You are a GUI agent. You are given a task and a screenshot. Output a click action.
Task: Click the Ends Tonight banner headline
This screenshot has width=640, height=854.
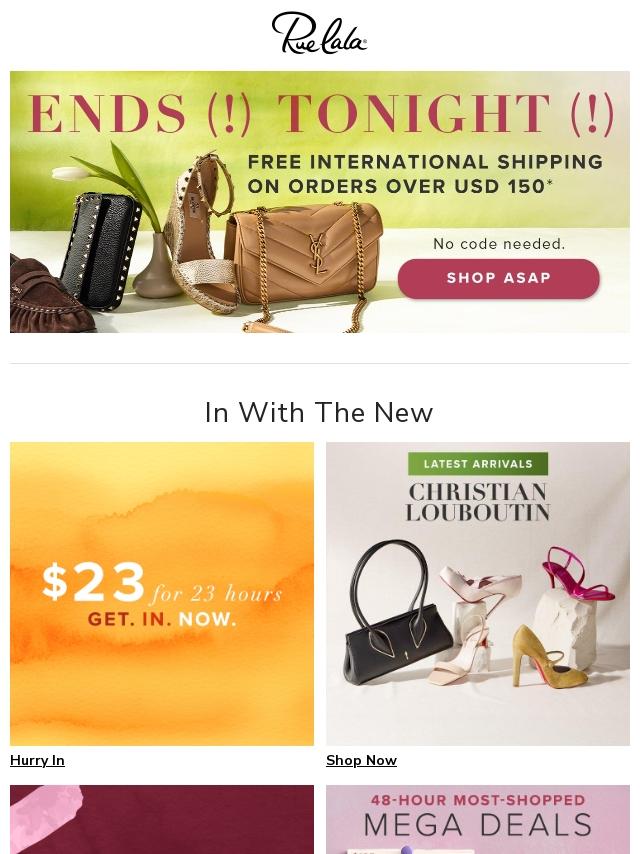point(320,114)
